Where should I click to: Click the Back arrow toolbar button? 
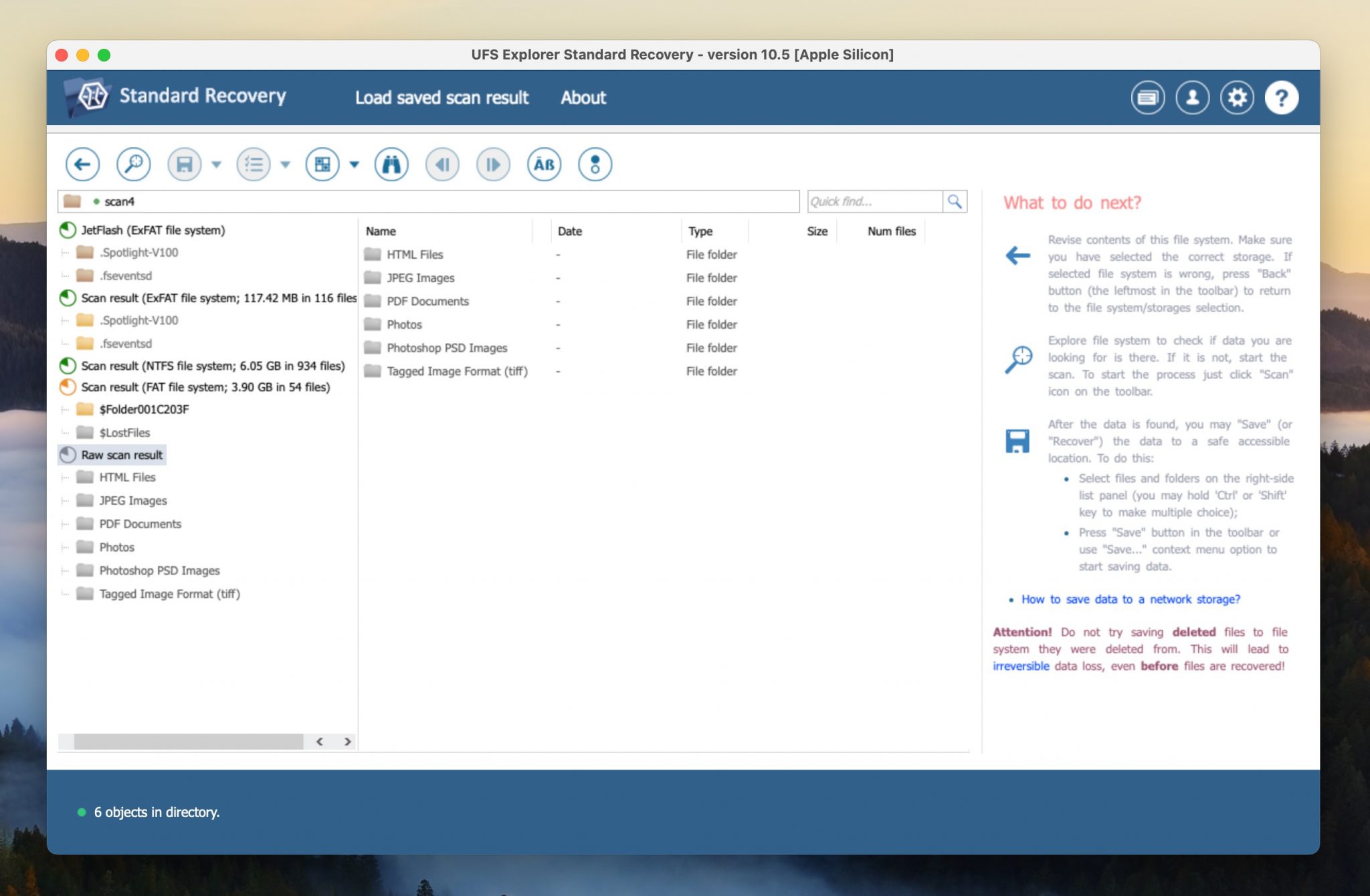(82, 164)
